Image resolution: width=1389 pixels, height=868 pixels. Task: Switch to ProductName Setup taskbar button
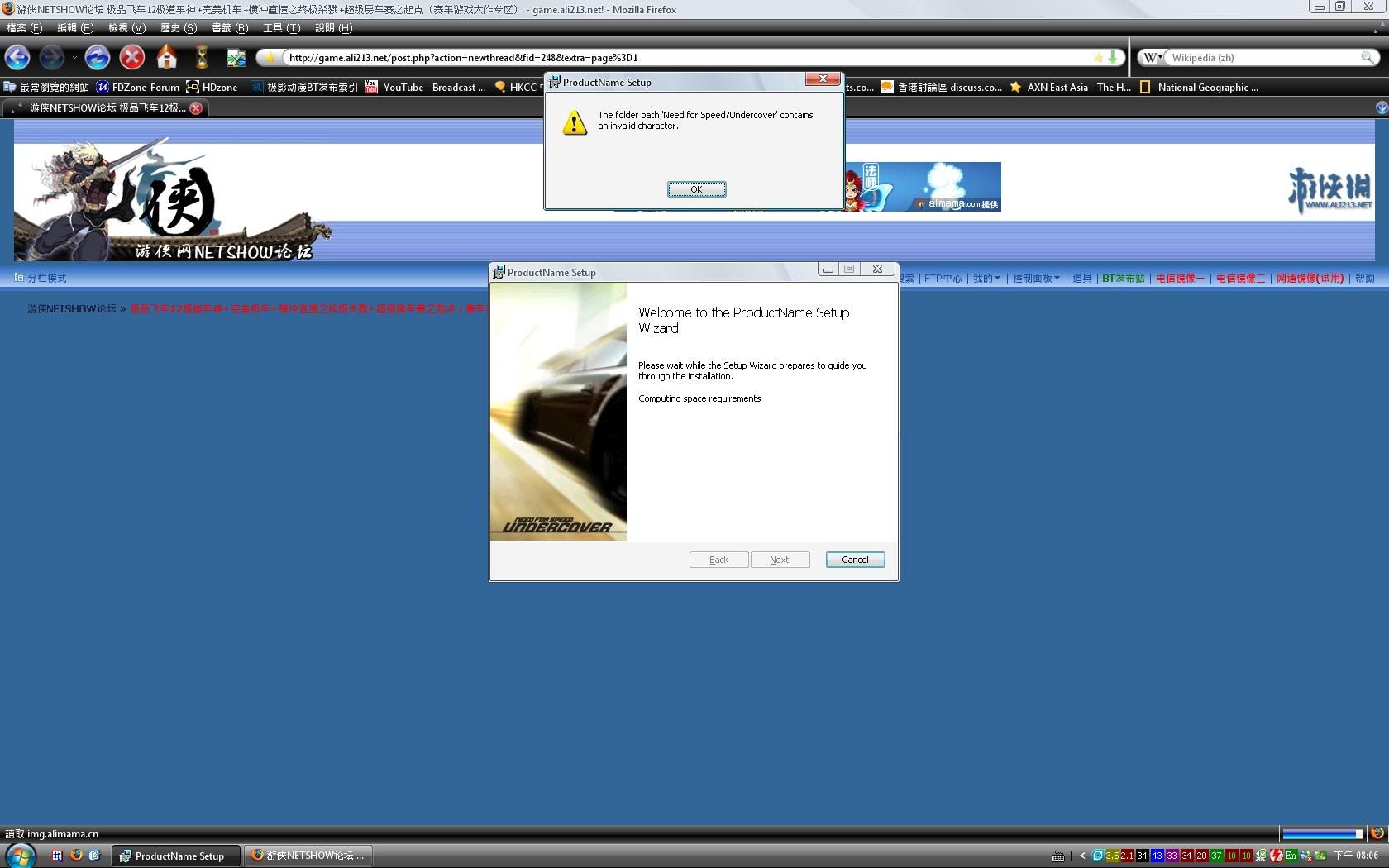[177, 856]
